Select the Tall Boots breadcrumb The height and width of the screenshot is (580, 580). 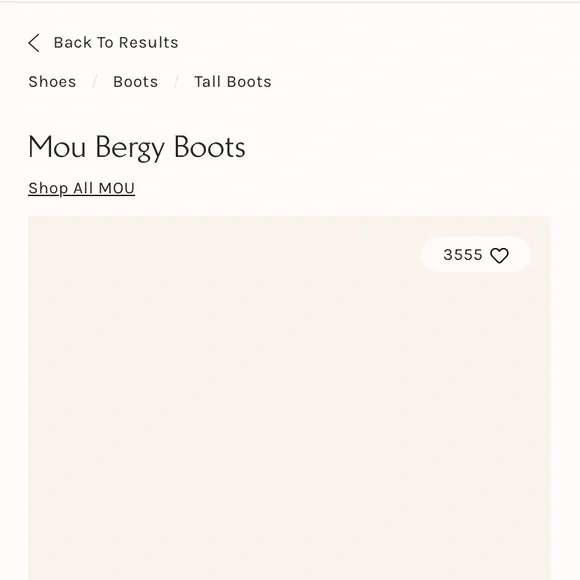(x=233, y=82)
